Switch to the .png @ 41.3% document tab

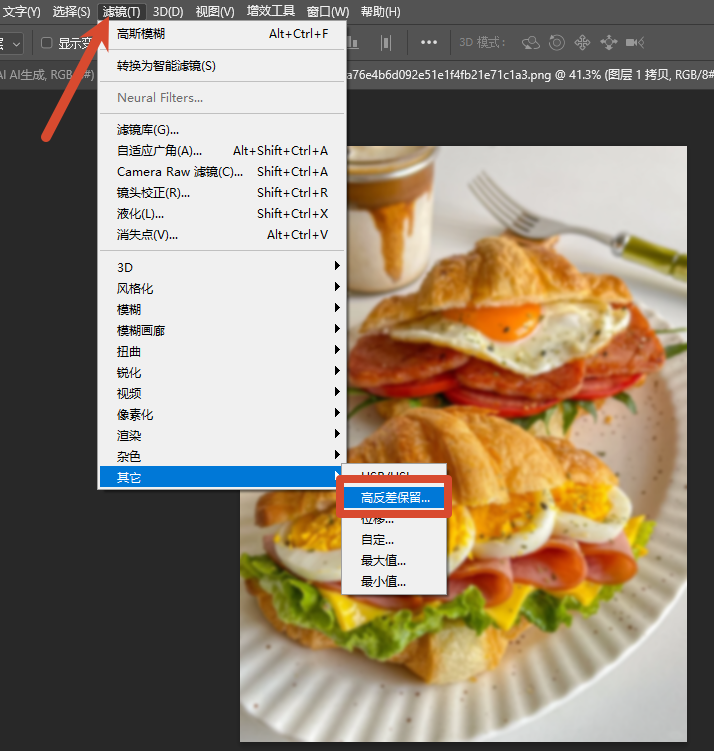pyautogui.click(x=530, y=75)
